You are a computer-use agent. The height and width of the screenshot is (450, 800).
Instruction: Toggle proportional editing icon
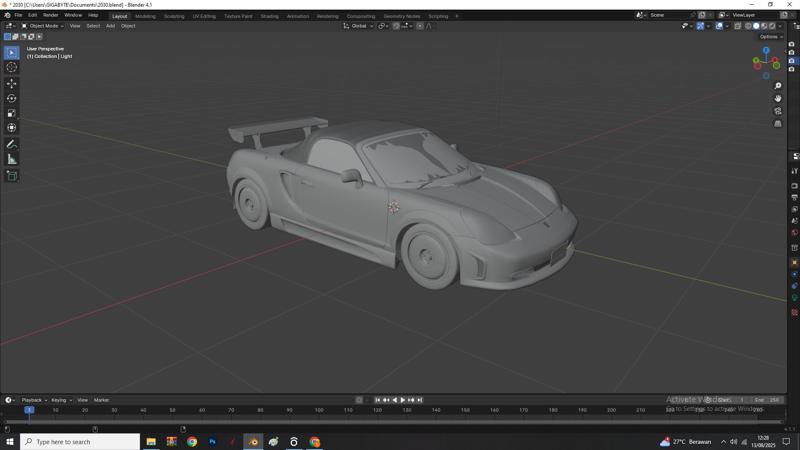[x=419, y=26]
